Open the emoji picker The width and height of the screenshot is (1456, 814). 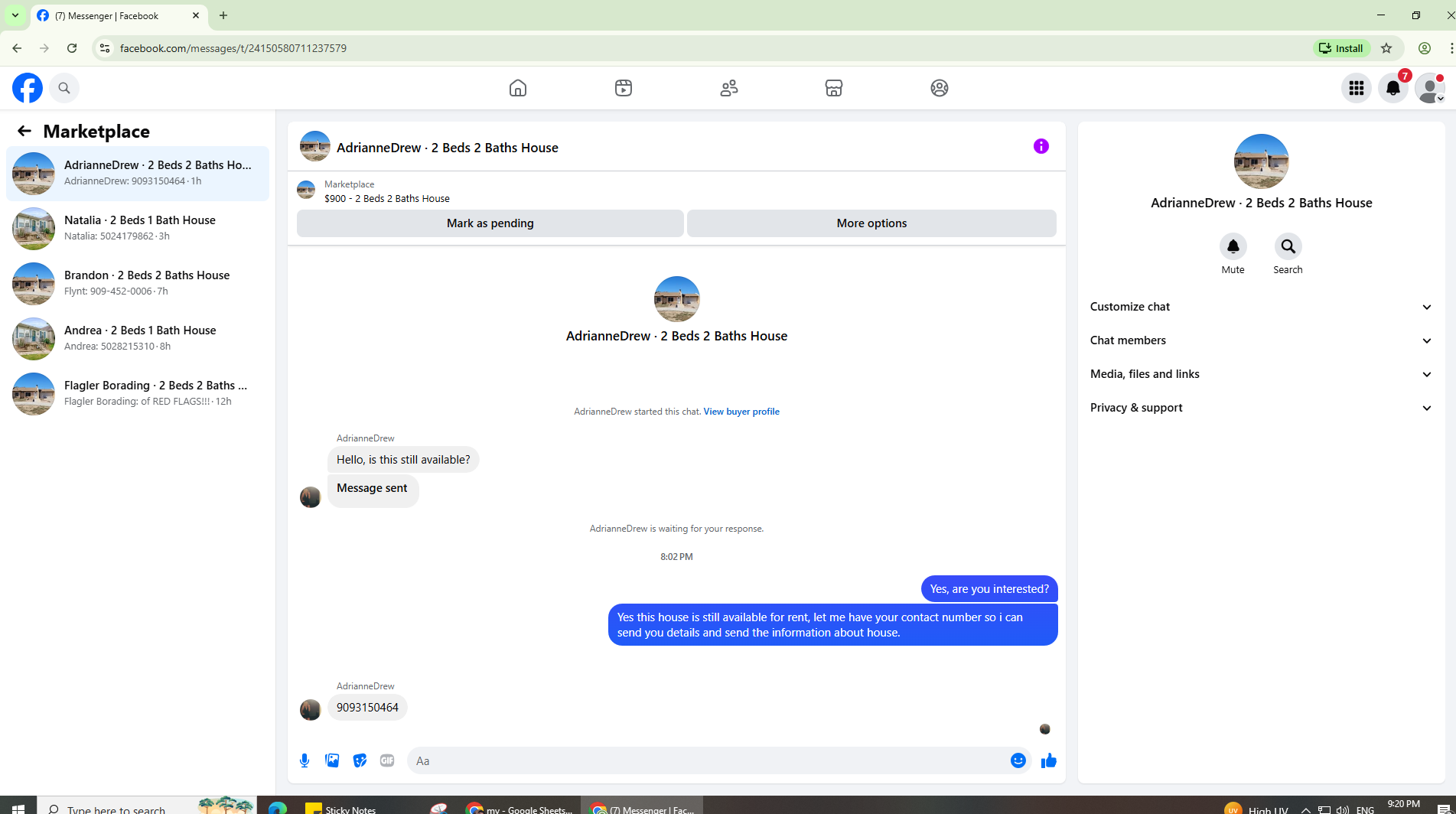pyautogui.click(x=1018, y=760)
